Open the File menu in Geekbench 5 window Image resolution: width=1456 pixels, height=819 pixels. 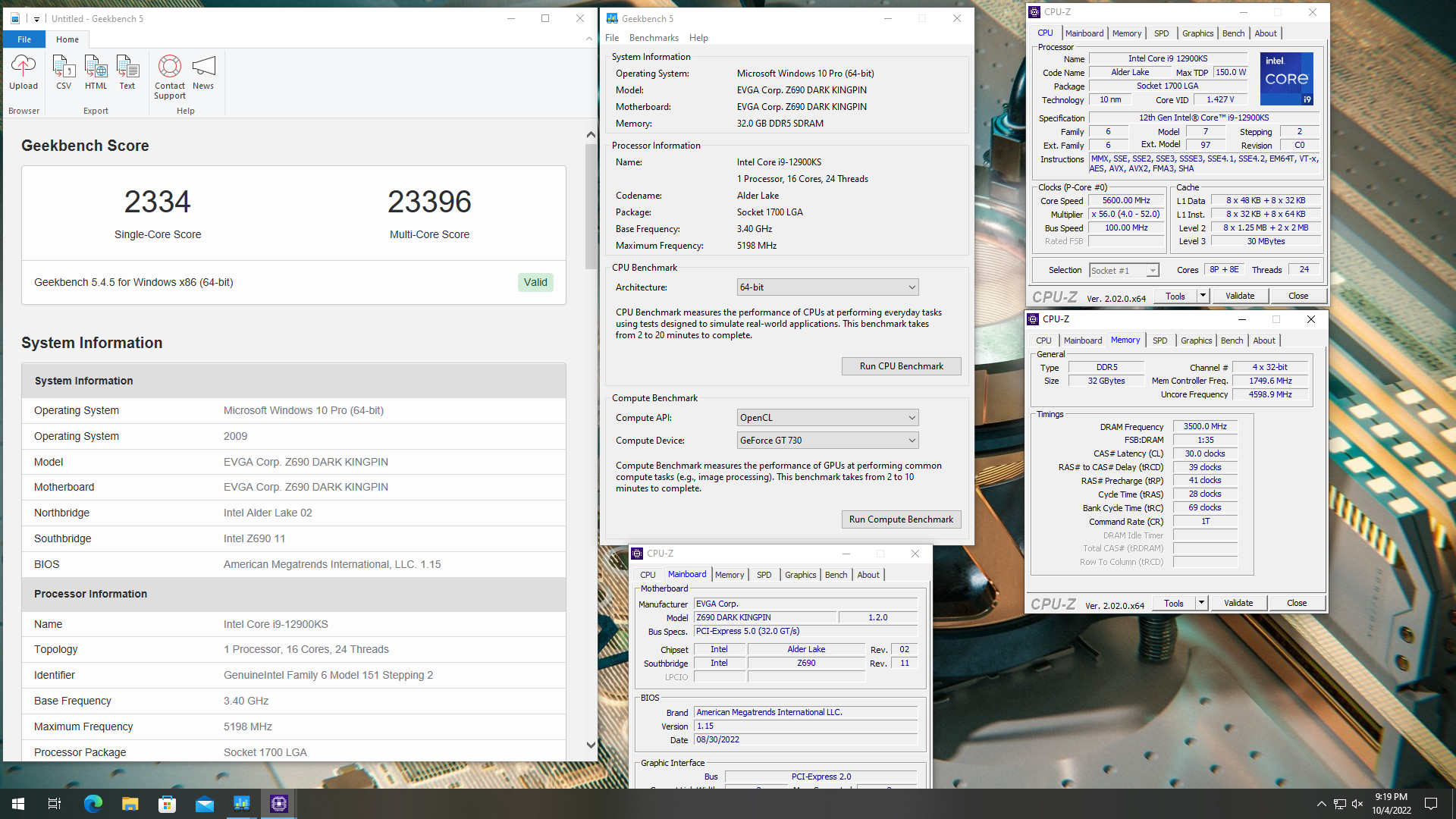[x=612, y=38]
